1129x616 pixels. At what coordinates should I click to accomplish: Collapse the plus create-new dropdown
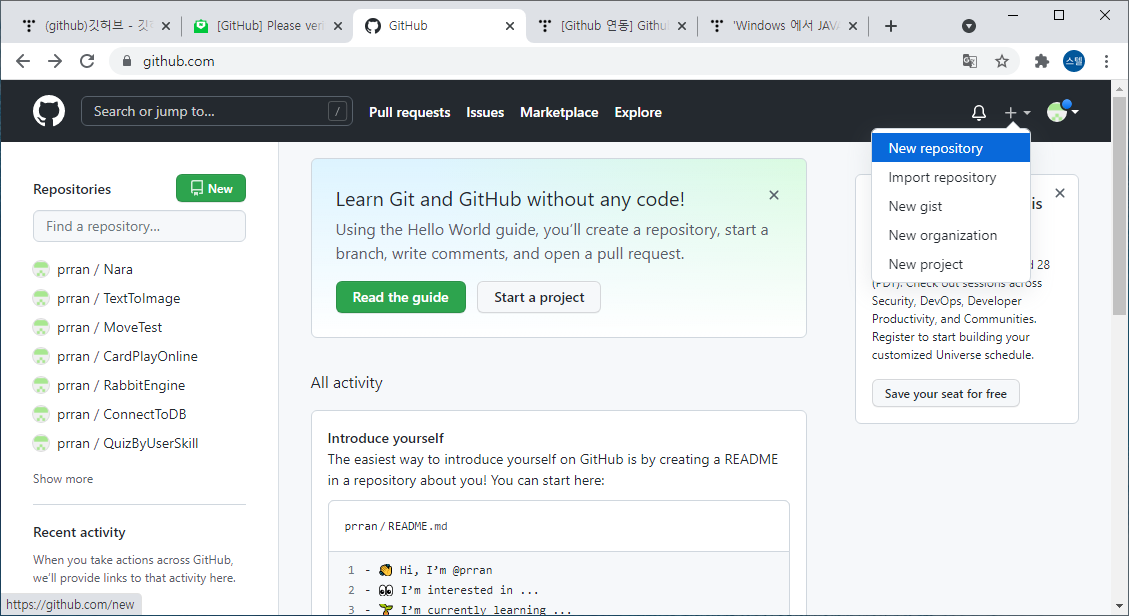pos(1017,112)
